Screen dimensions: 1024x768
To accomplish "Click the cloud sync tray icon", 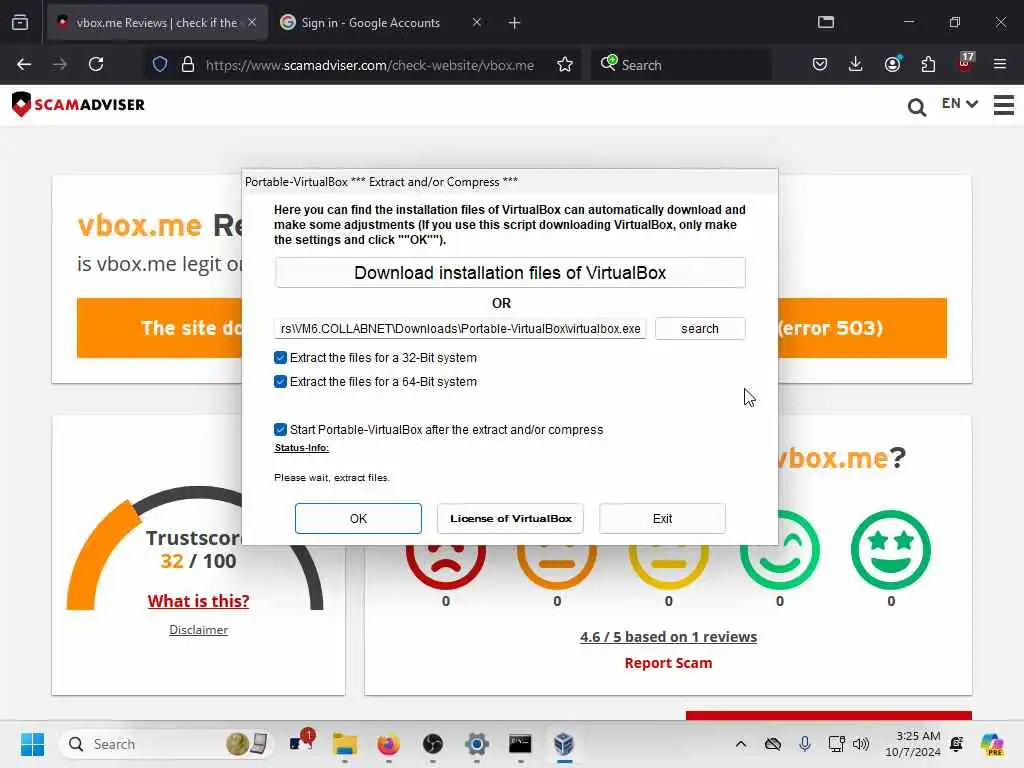I will pos(773,744).
